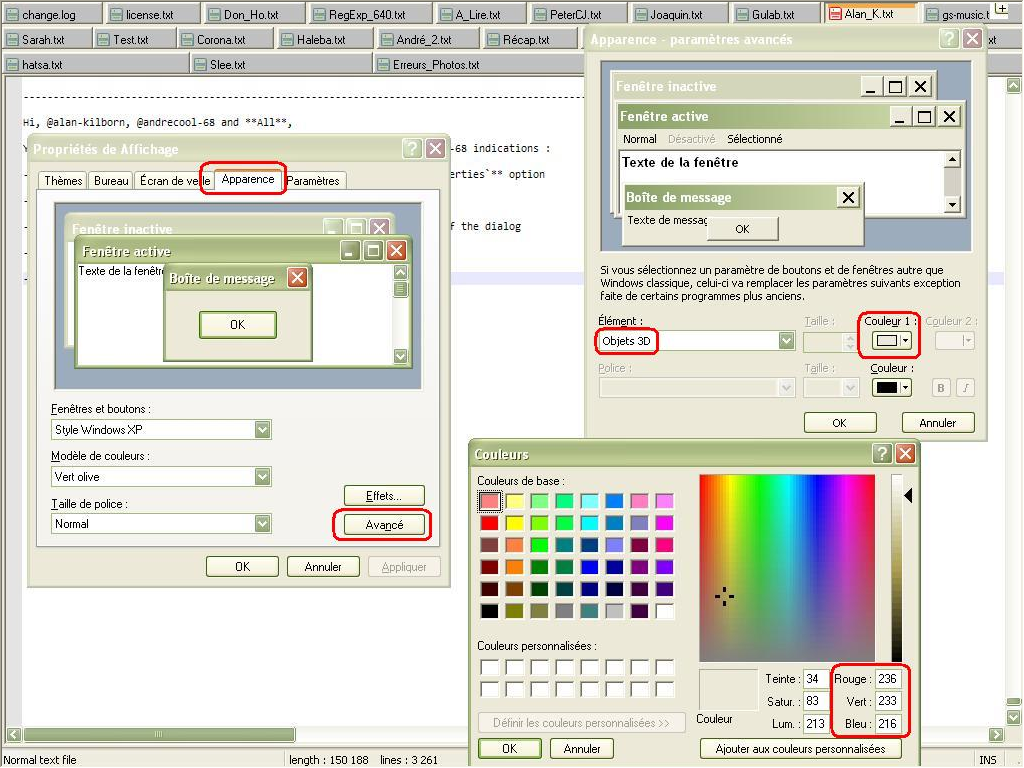Click the Lum. field showing 213
Image resolution: width=1024 pixels, height=768 pixels.
(814, 724)
